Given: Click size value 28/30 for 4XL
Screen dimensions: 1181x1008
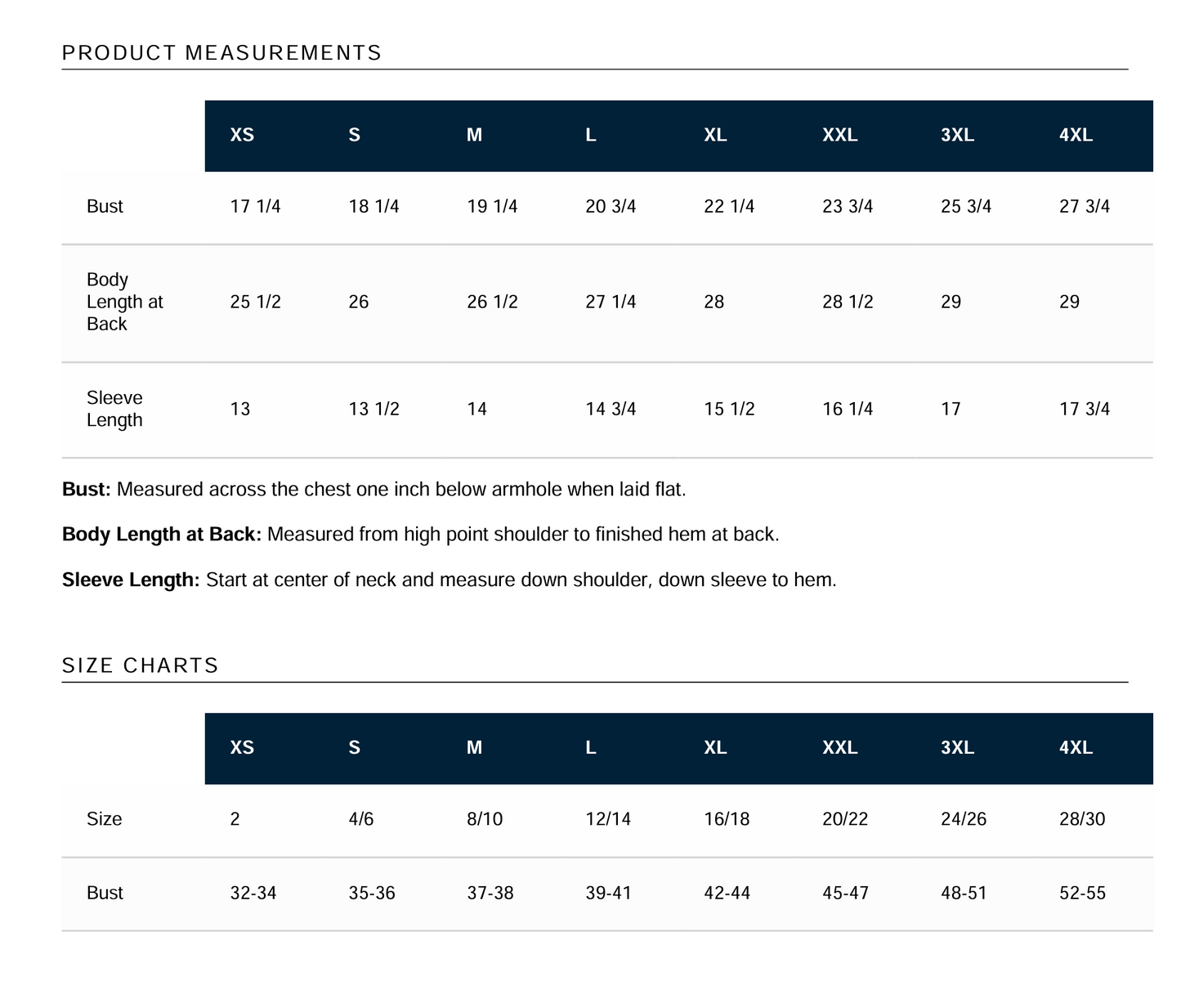Looking at the screenshot, I should pos(1082,819).
